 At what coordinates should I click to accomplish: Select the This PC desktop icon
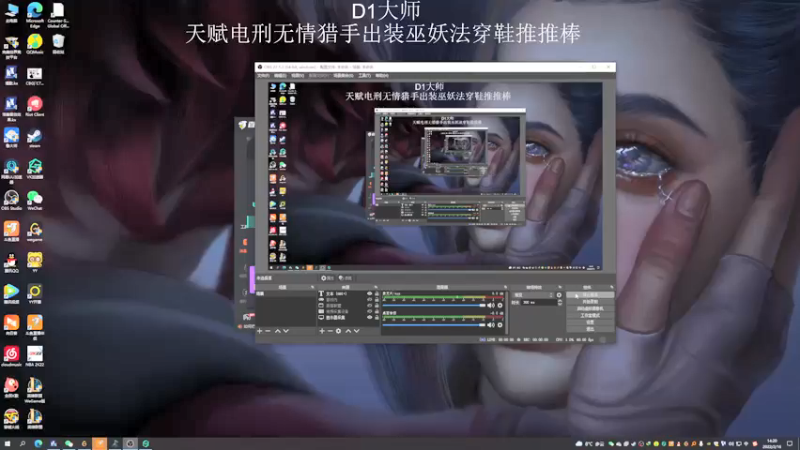(x=11, y=13)
